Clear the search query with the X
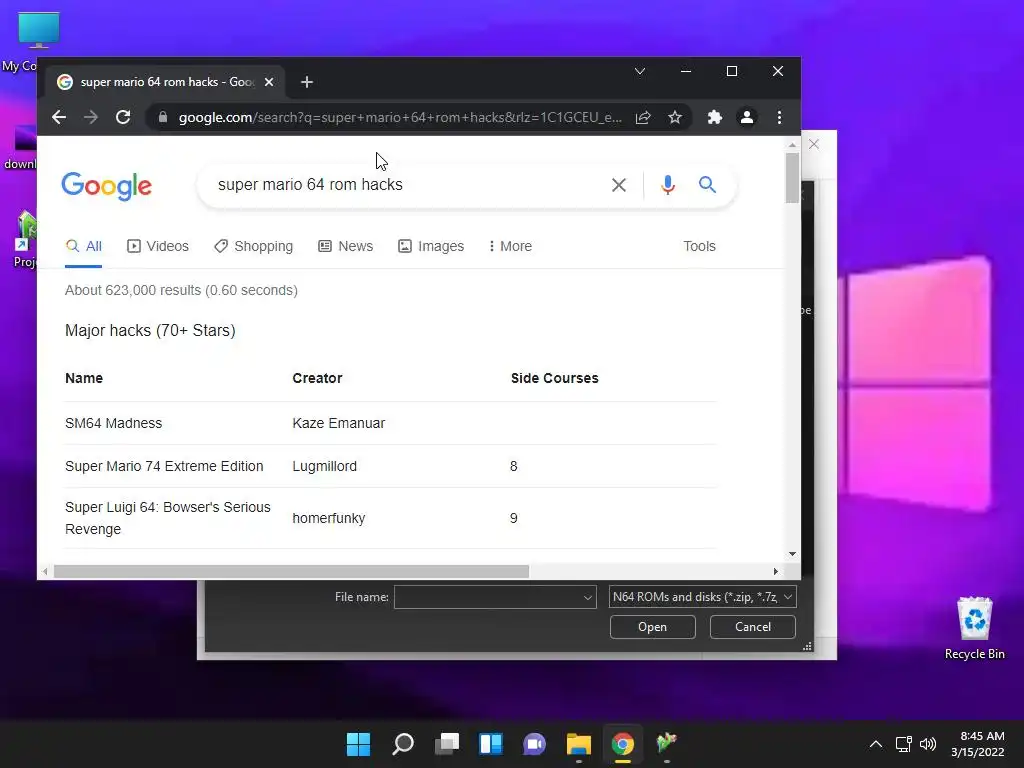 tap(618, 185)
